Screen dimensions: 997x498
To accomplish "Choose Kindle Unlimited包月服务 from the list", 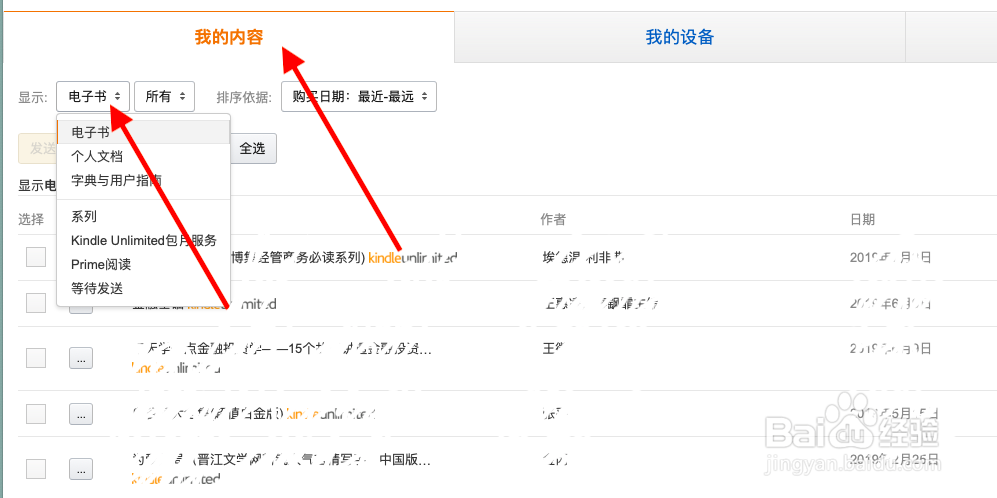I will (144, 240).
